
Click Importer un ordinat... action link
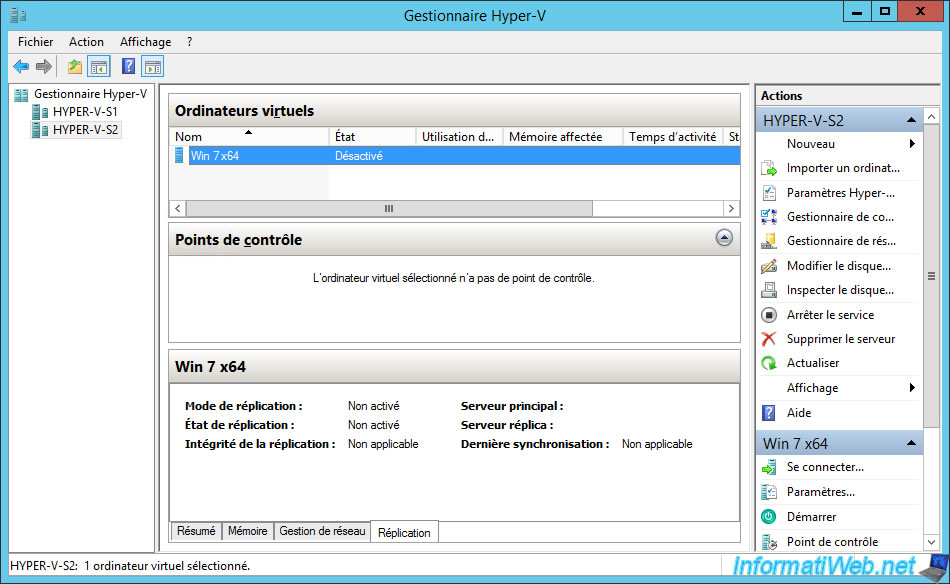tap(843, 168)
